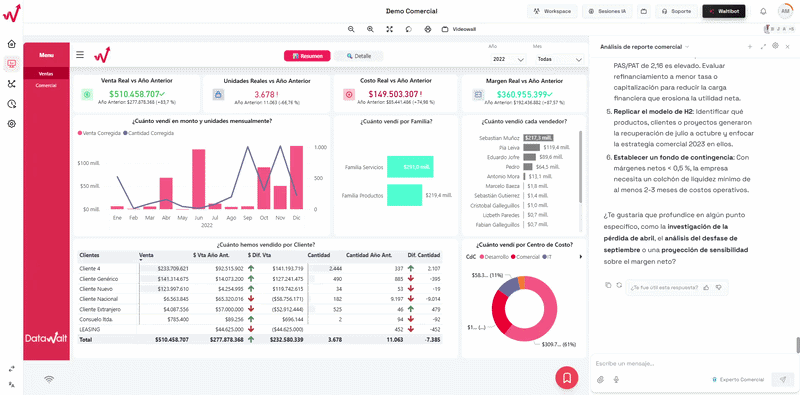Image resolution: width=800 pixels, height=395 pixels.
Task: Open Sesiones IA
Action: (x=607, y=11)
